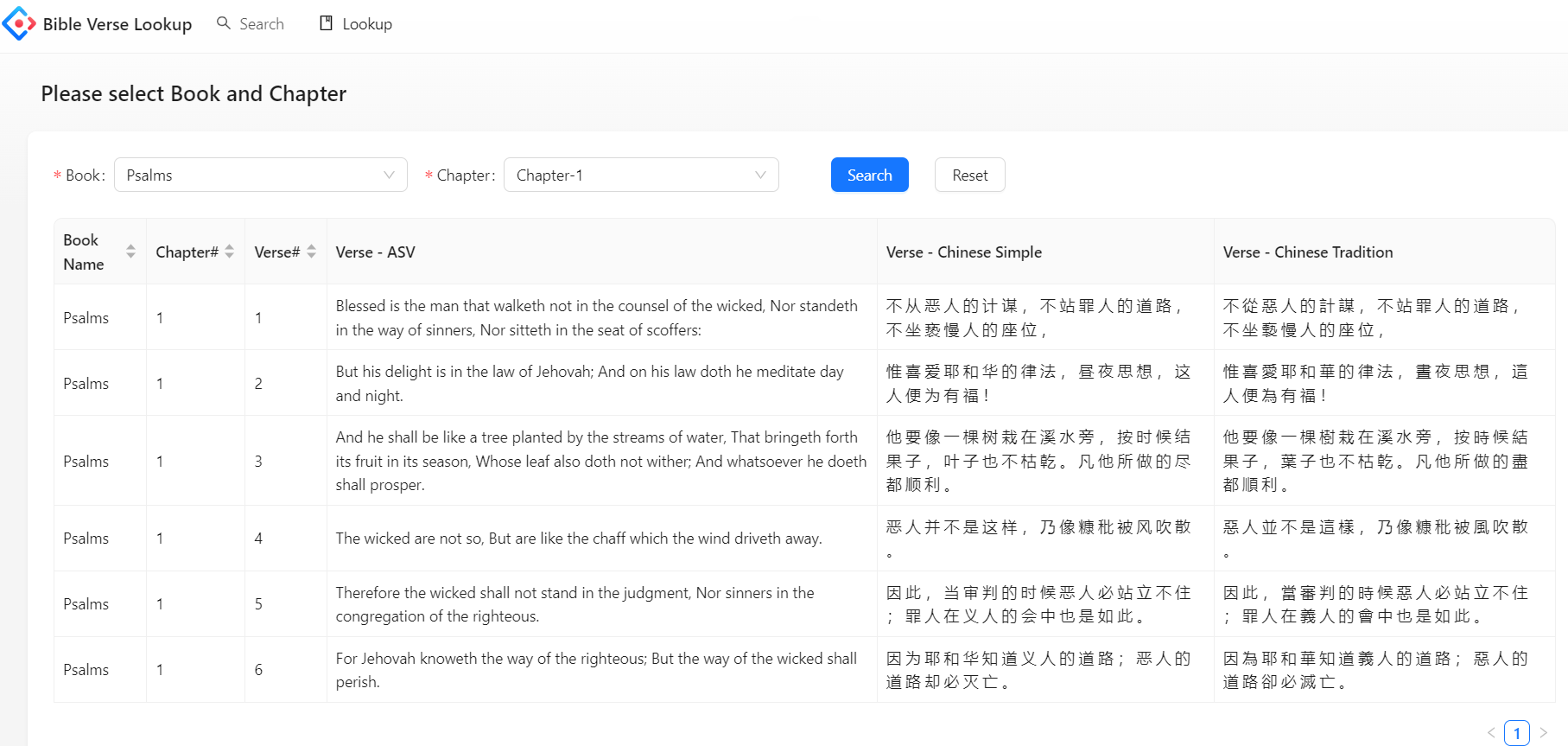Click the Bible Verse Lookup logo icon
The width and height of the screenshot is (1568, 746).
click(19, 24)
